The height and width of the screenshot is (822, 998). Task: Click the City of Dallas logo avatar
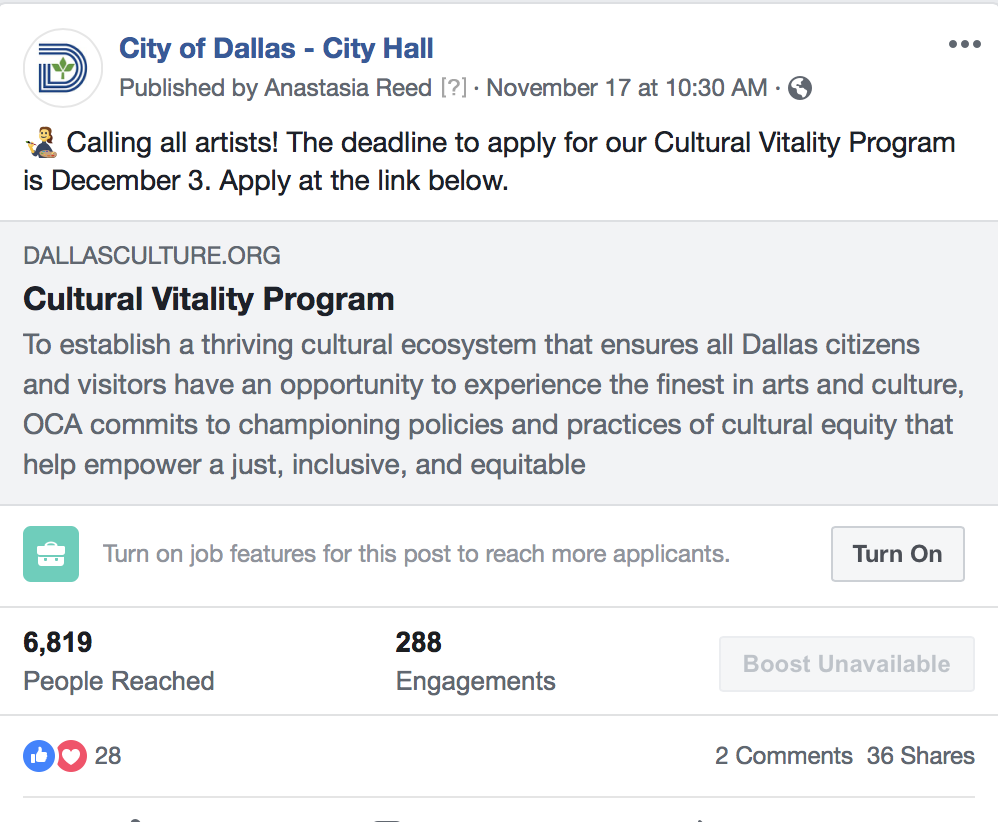pyautogui.click(x=63, y=68)
